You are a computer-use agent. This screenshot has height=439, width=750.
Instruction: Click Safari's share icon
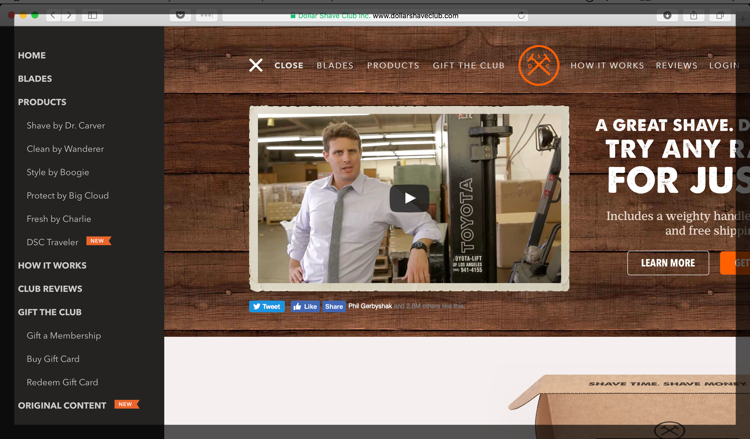point(694,16)
